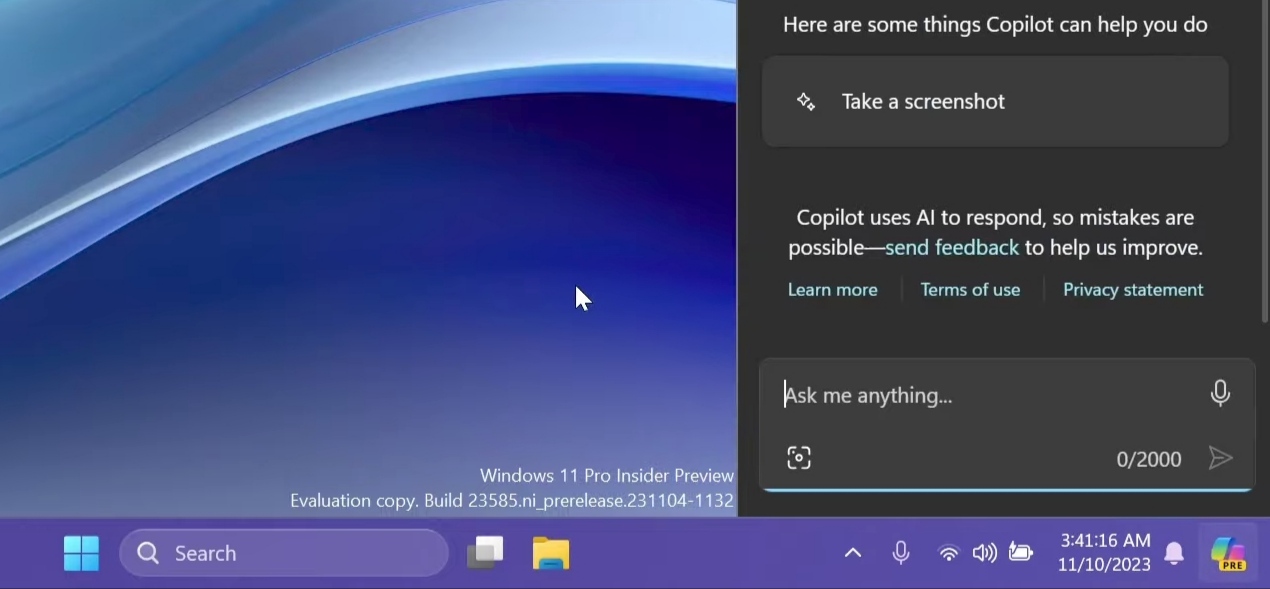
Task: Click the taskbar Search box
Action: [x=284, y=553]
